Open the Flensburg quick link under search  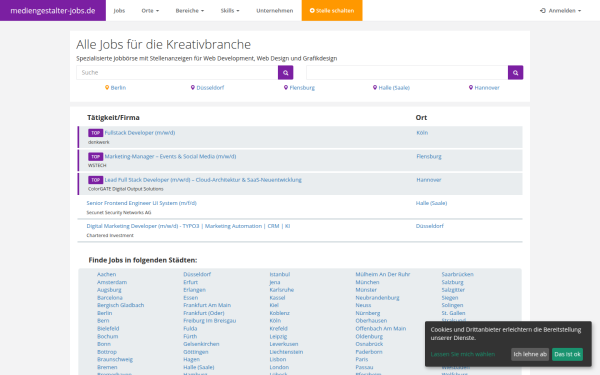pos(299,88)
